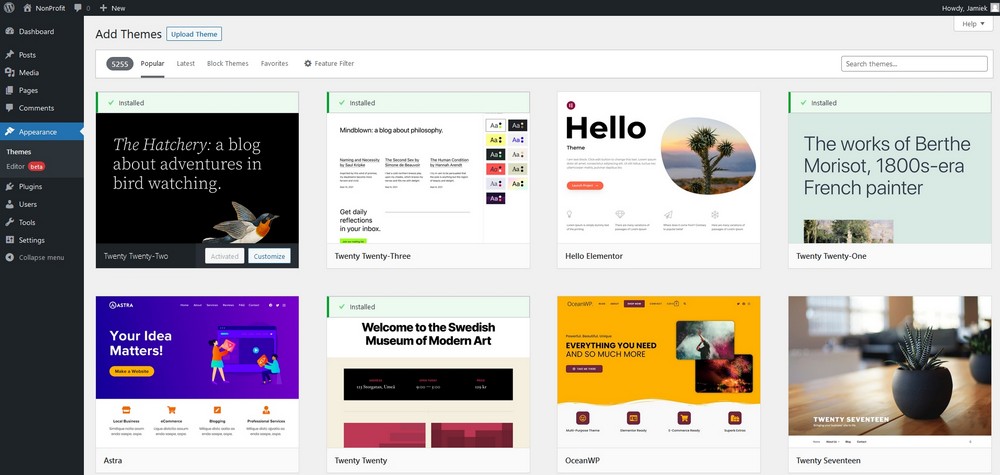Click the Posts pushpin icon

[10, 55]
